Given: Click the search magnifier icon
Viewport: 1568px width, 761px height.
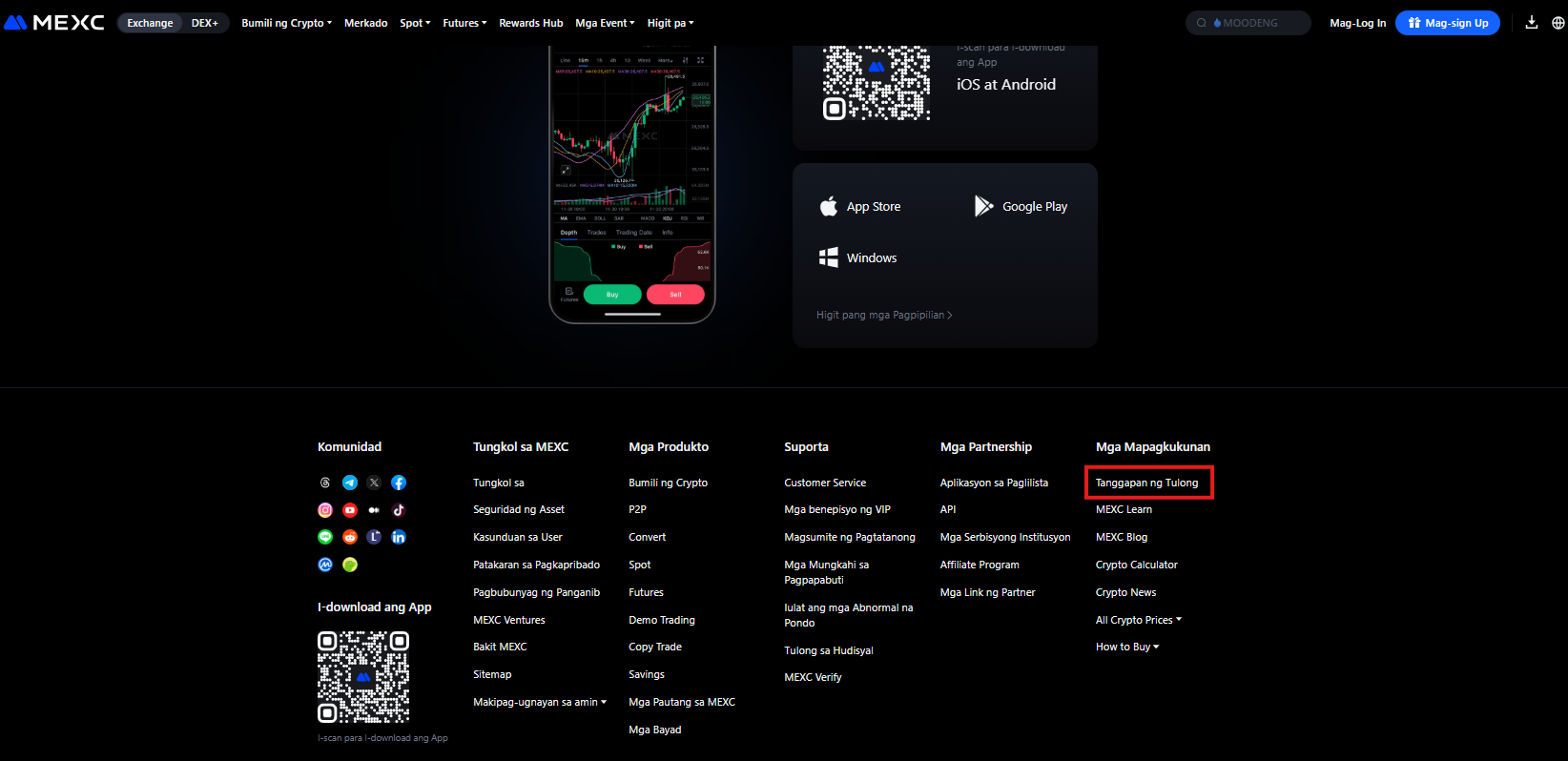Looking at the screenshot, I should [1202, 23].
